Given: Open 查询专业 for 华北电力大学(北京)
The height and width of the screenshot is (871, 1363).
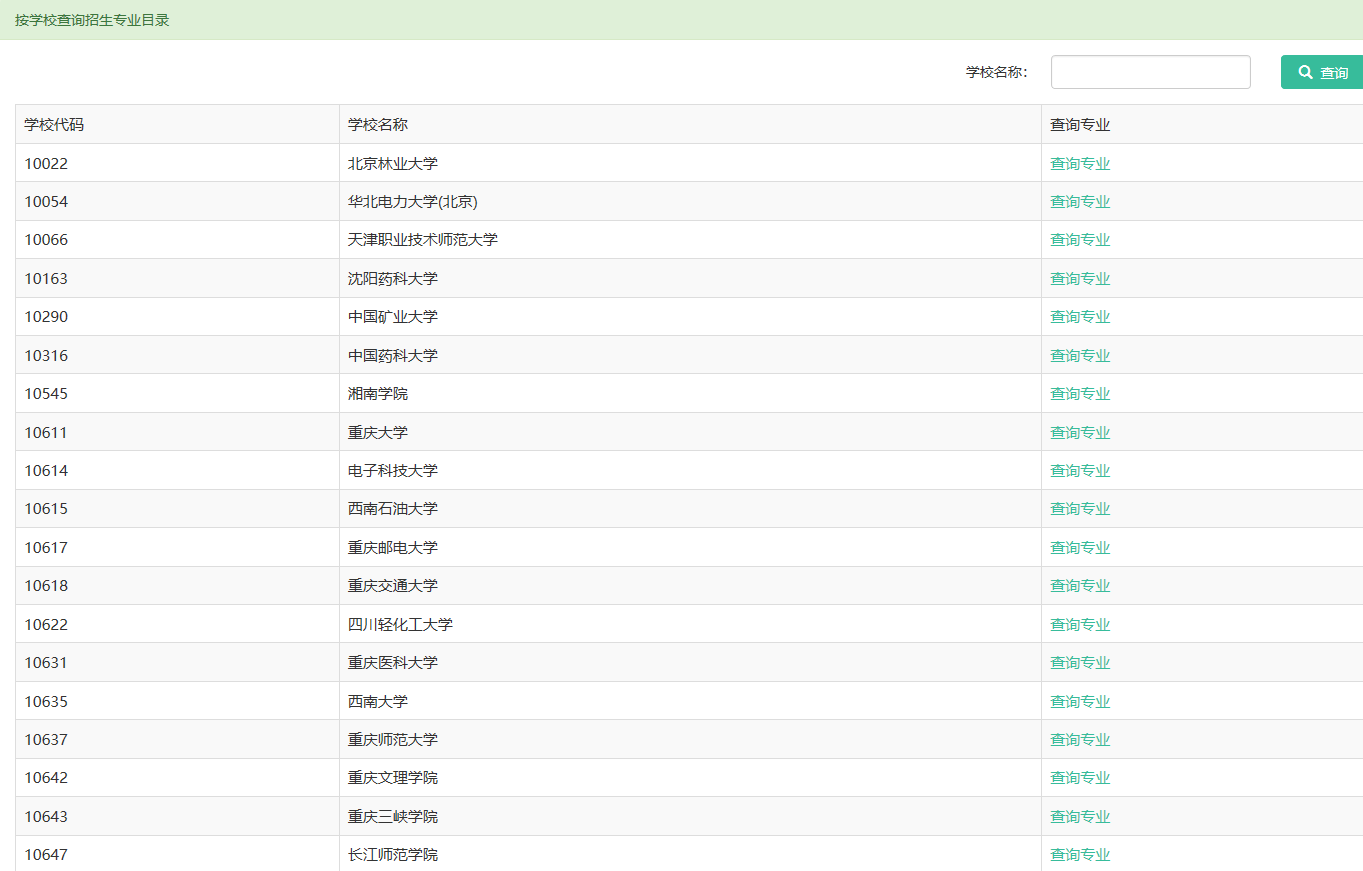Looking at the screenshot, I should click(x=1080, y=201).
